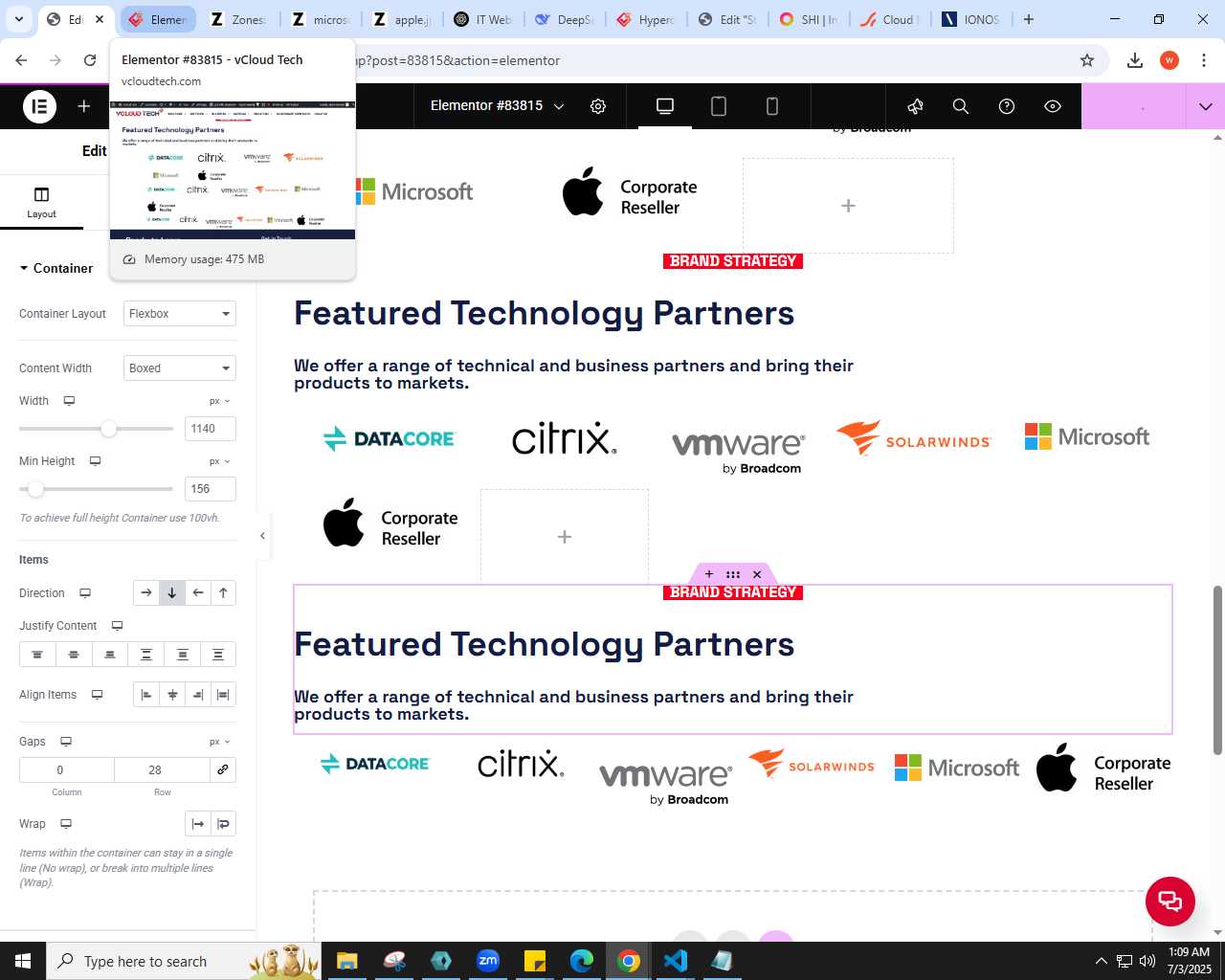Click the Min Height responsive device icon
1225x980 pixels.
[x=95, y=461]
